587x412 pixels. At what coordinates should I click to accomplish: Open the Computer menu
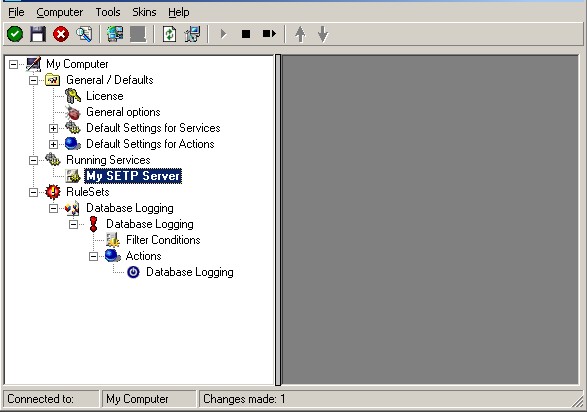(60, 12)
